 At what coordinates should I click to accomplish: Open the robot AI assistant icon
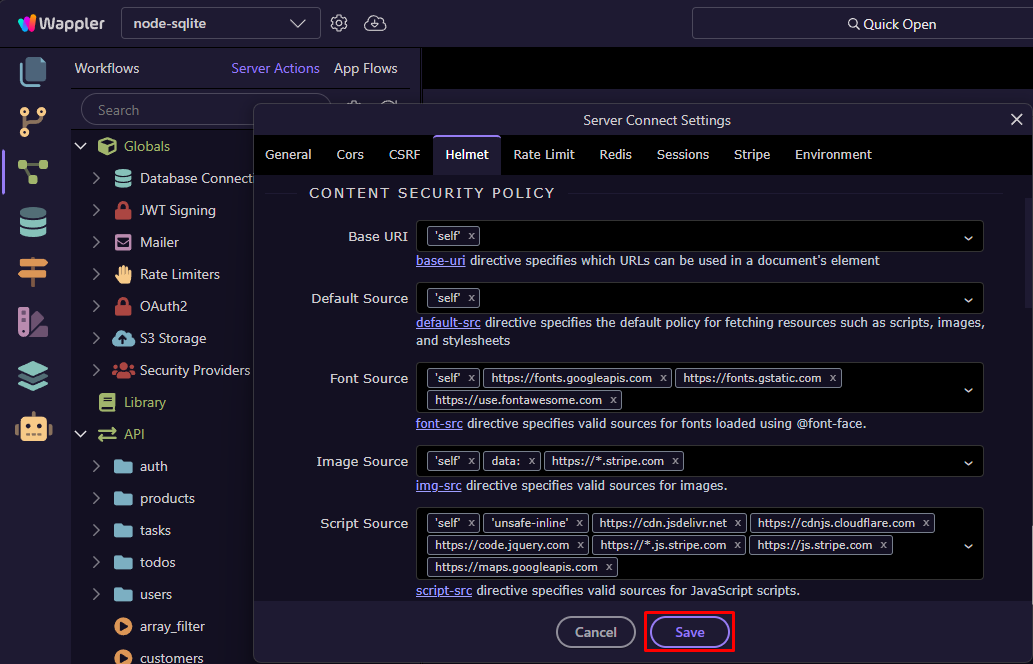tap(33, 427)
